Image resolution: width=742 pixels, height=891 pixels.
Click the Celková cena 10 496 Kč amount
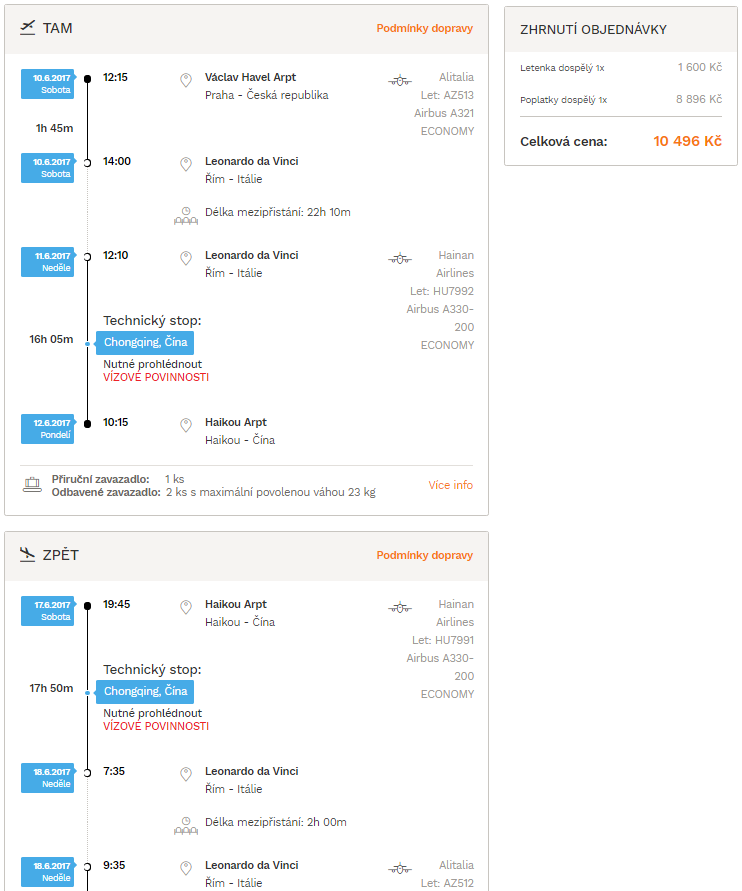click(x=687, y=141)
